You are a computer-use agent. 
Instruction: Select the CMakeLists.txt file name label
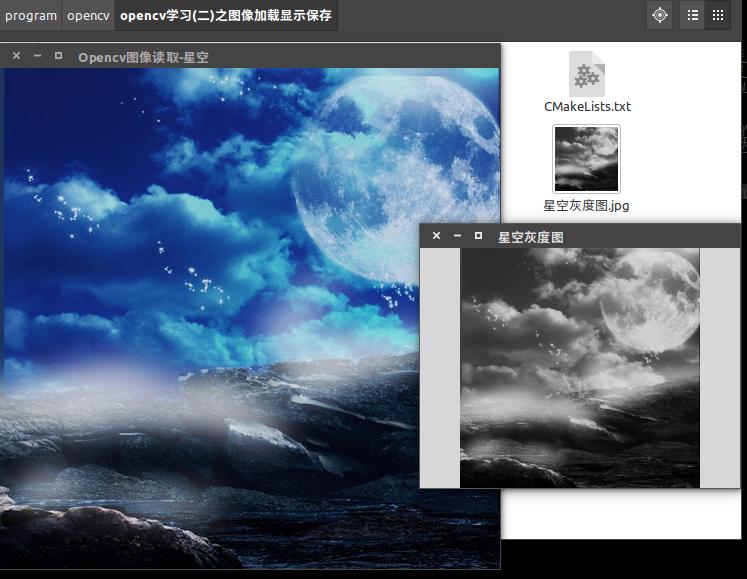coord(587,106)
